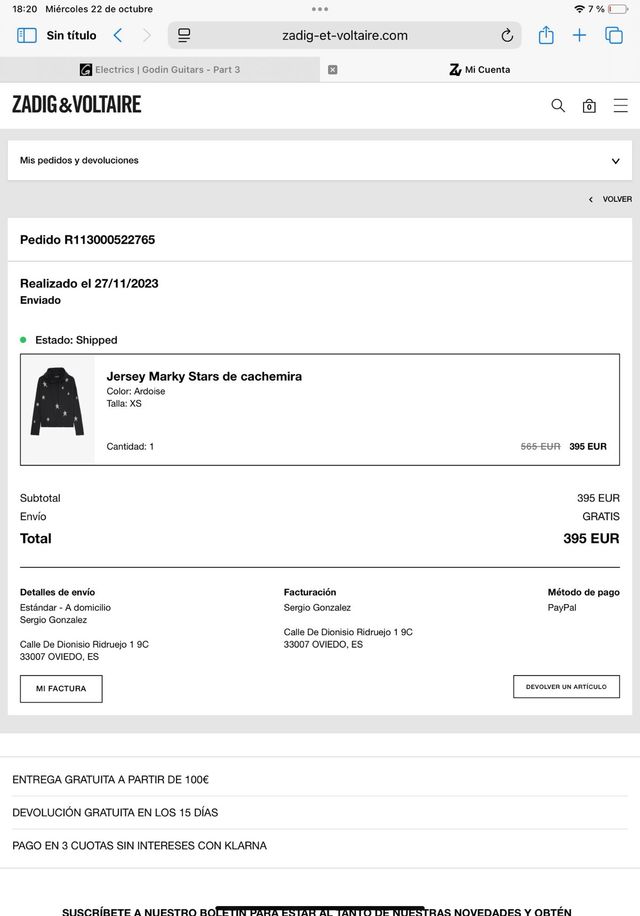Add a new tab with plus icon

pos(579,35)
